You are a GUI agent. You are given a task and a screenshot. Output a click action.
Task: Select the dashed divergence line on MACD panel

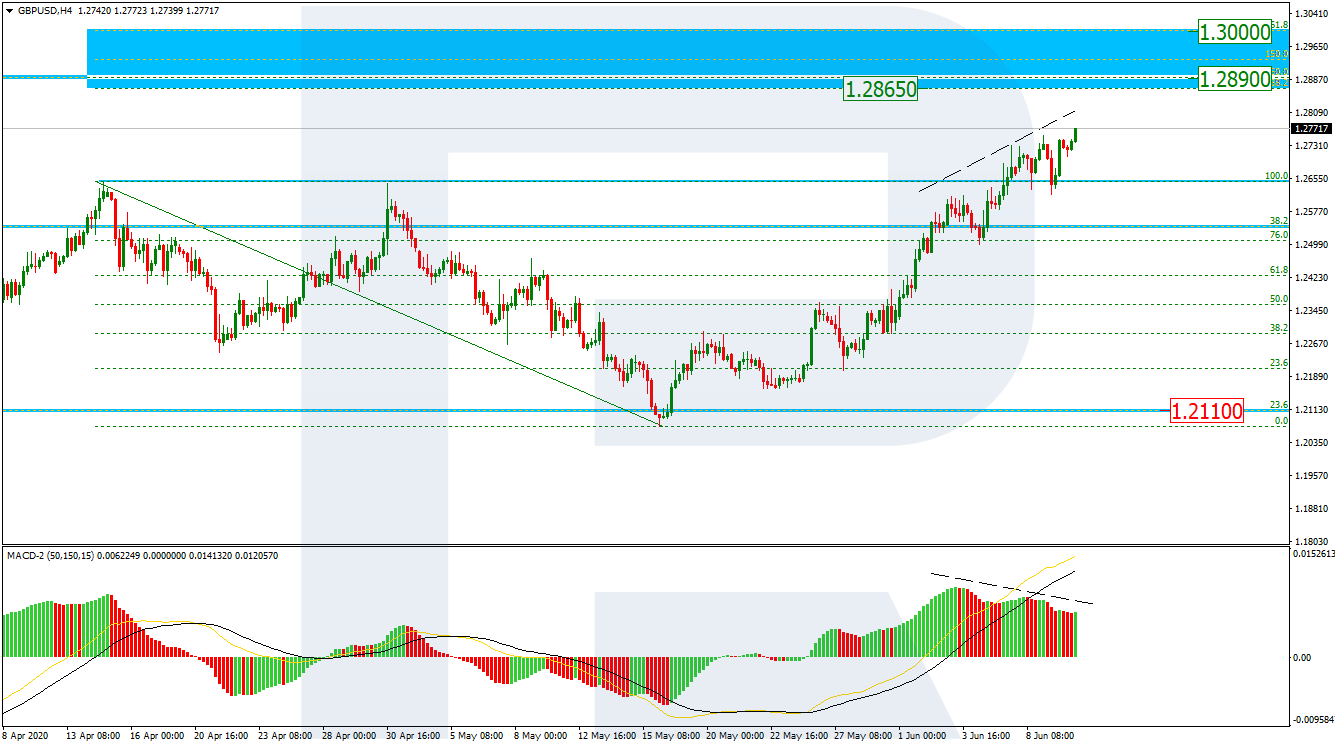(1012, 588)
